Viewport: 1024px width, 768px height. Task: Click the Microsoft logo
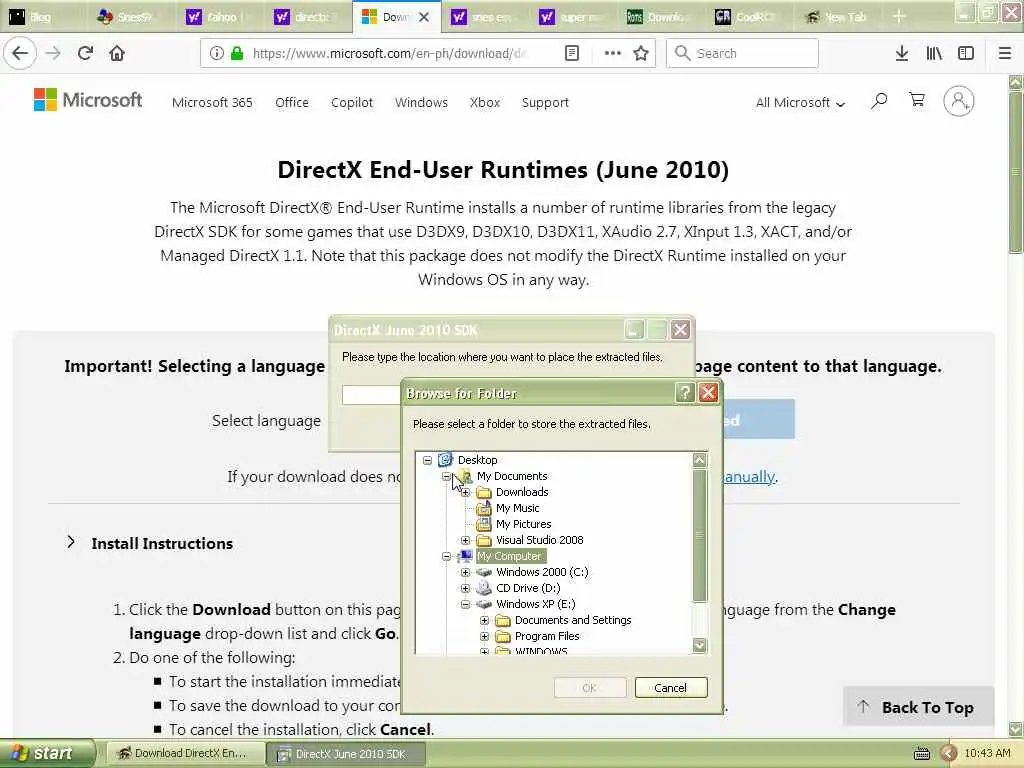tap(88, 100)
